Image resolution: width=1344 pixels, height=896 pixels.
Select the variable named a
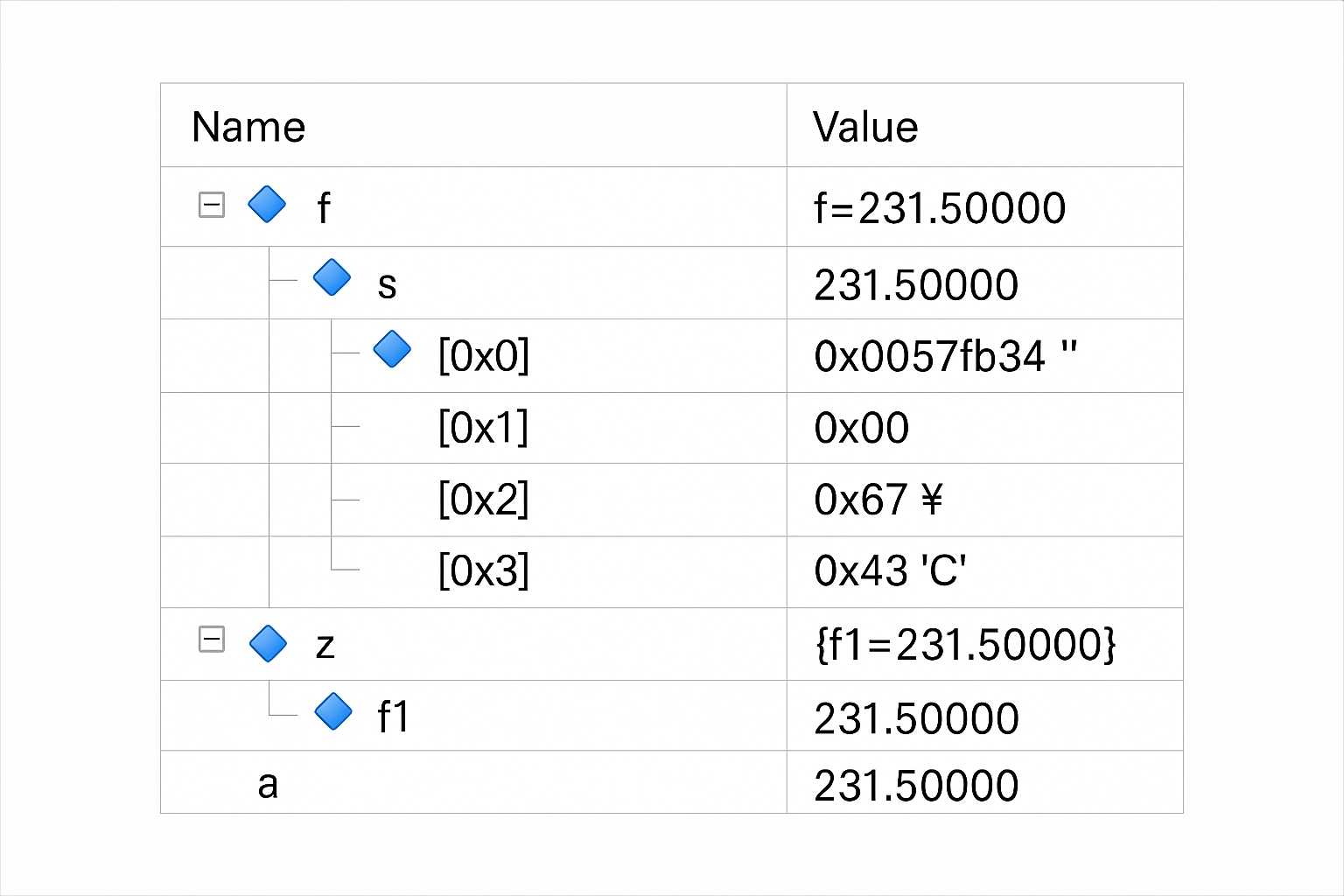(268, 784)
